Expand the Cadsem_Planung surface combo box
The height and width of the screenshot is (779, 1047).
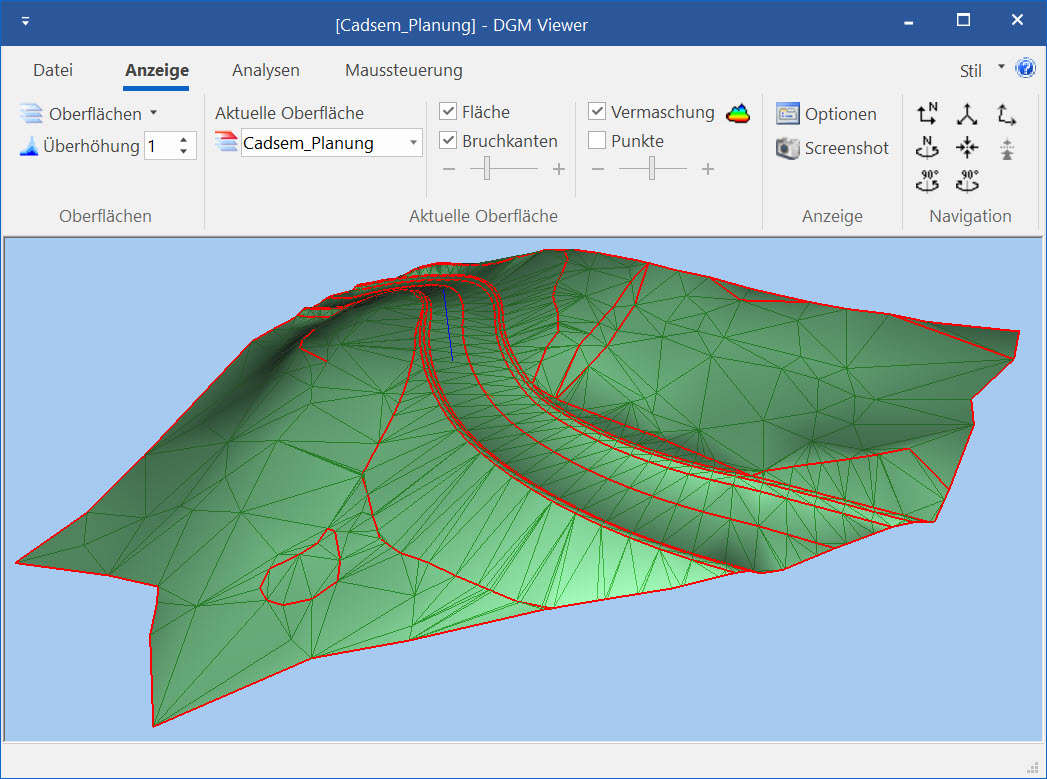tap(413, 143)
